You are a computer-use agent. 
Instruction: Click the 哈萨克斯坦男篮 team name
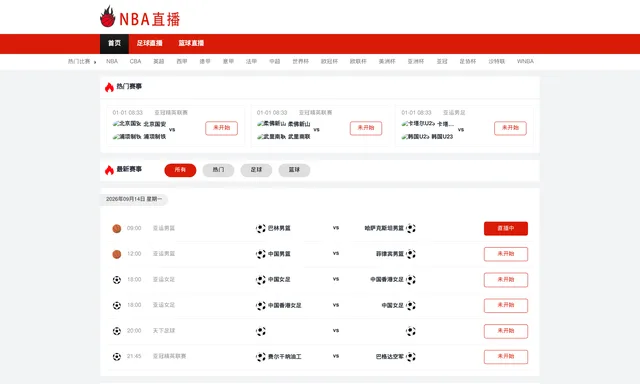(384, 228)
